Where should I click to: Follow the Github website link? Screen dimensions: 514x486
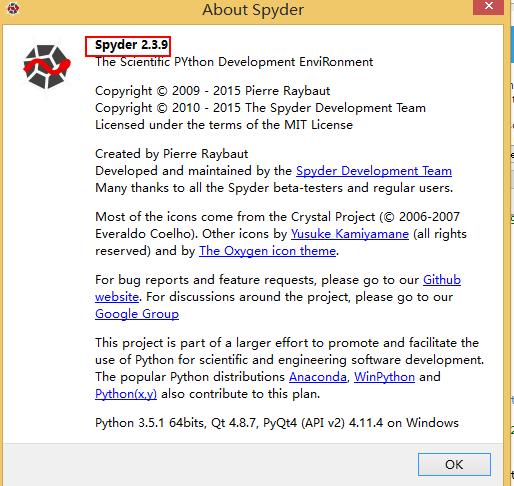click(x=442, y=280)
